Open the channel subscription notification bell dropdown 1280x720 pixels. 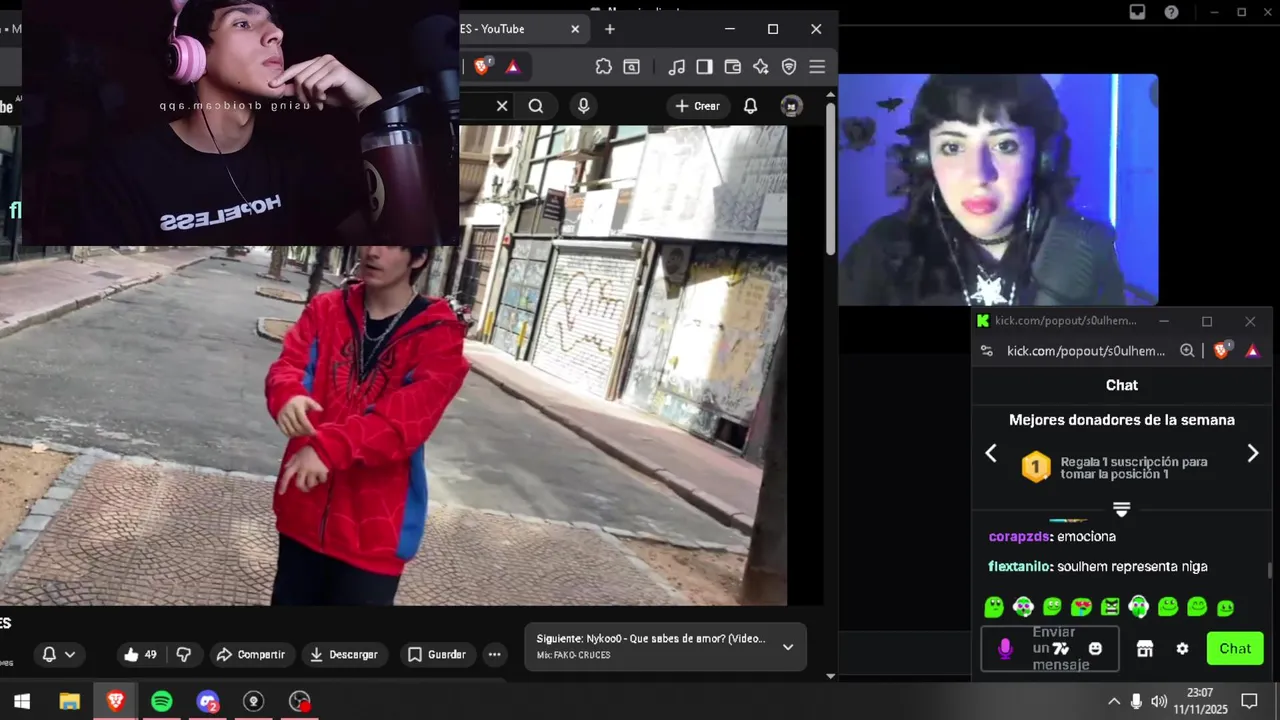[x=58, y=655]
